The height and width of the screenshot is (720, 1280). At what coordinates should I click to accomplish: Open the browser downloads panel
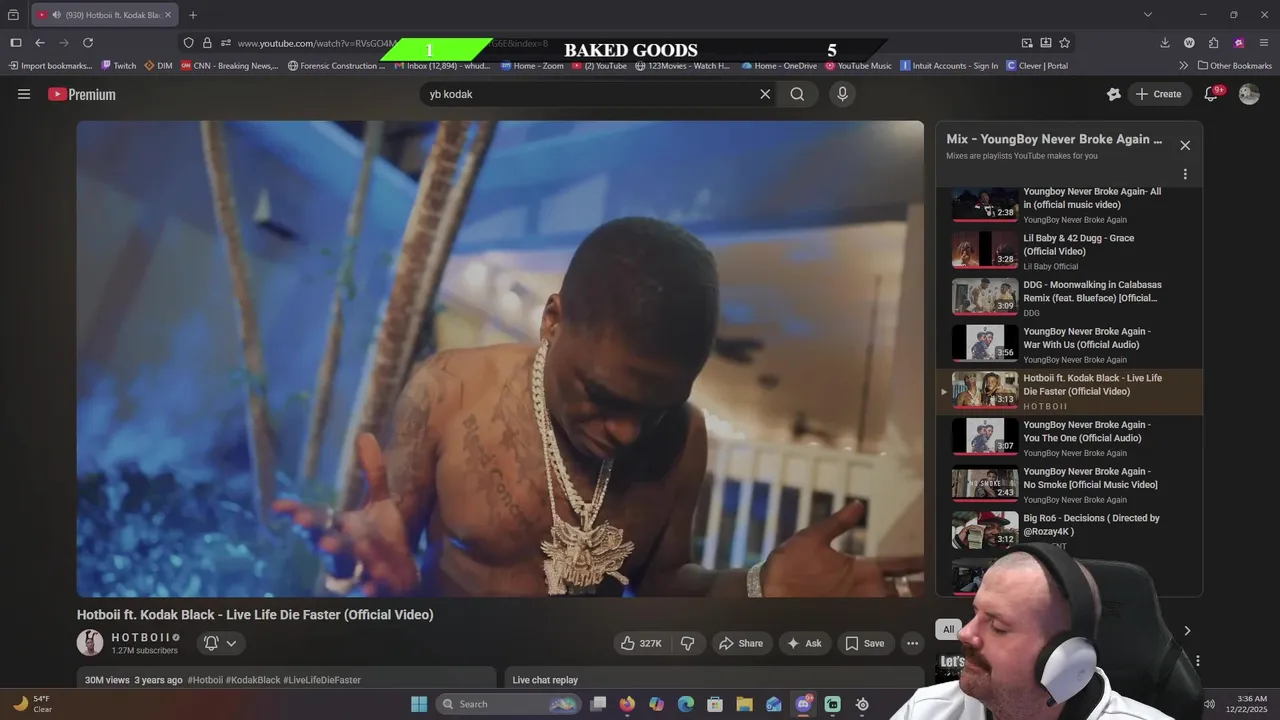(x=1165, y=43)
